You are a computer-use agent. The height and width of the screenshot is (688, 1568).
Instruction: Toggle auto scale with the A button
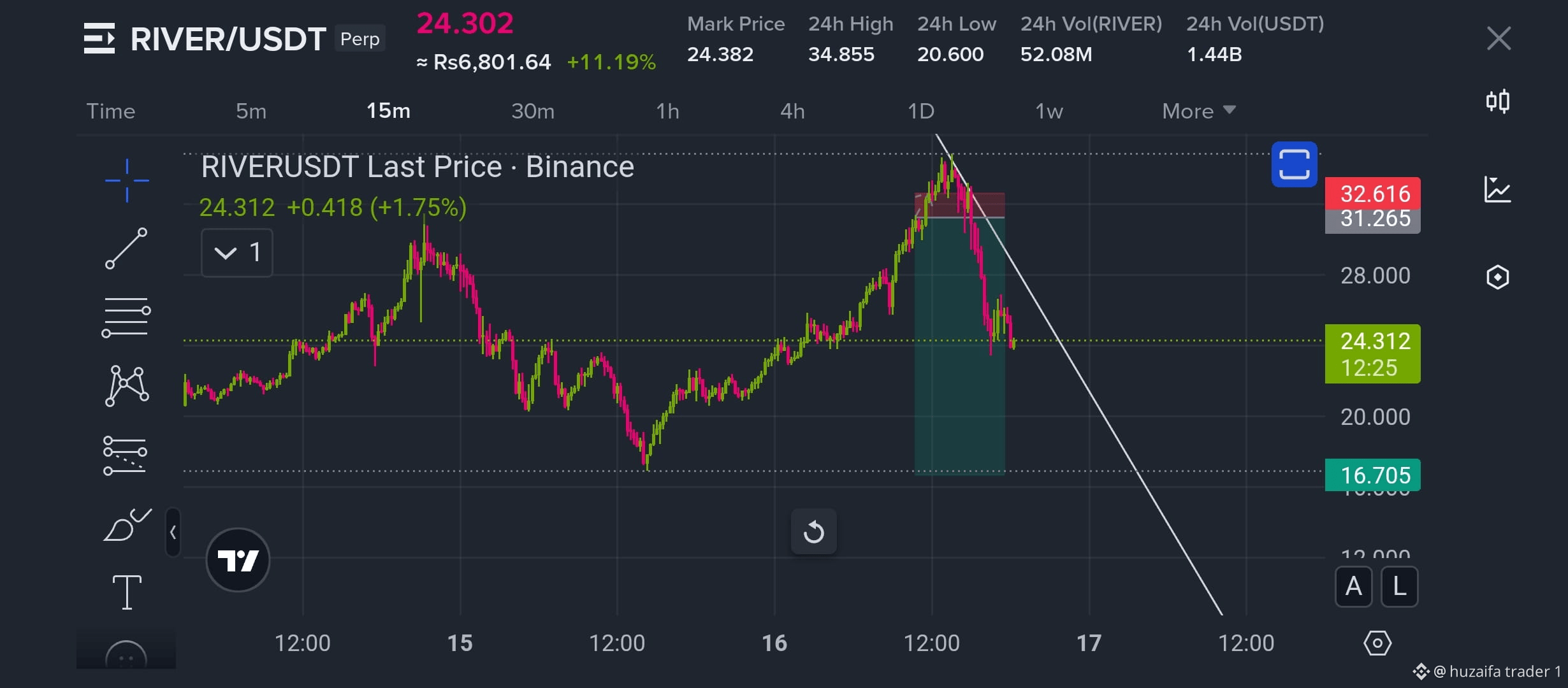[x=1353, y=587]
